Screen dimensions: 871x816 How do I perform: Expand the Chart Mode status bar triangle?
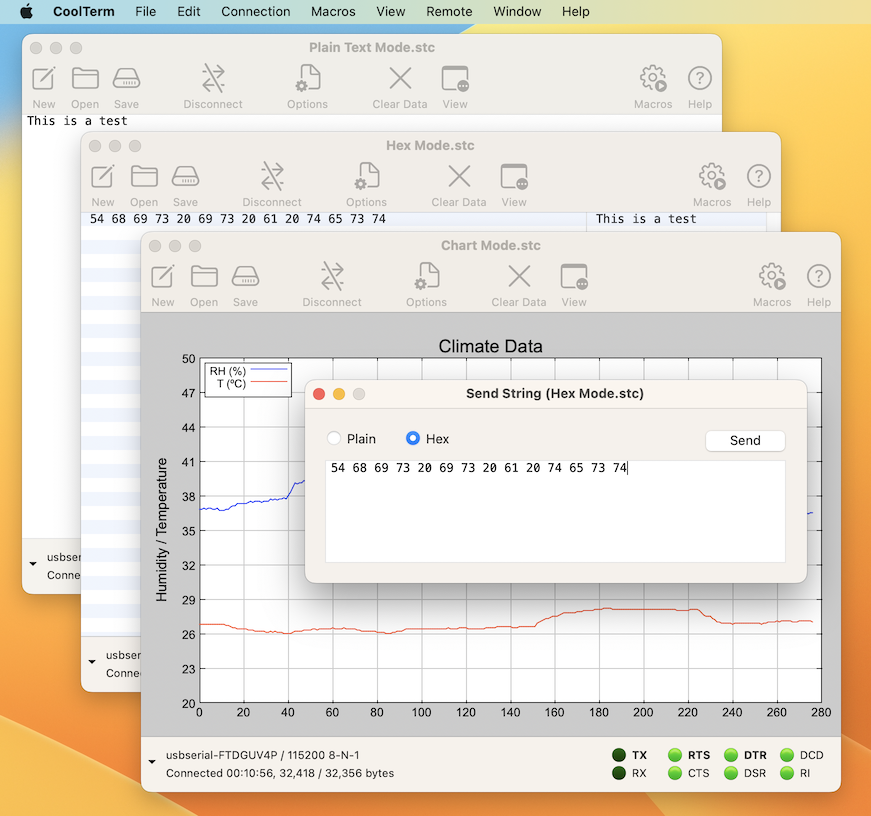coord(152,762)
